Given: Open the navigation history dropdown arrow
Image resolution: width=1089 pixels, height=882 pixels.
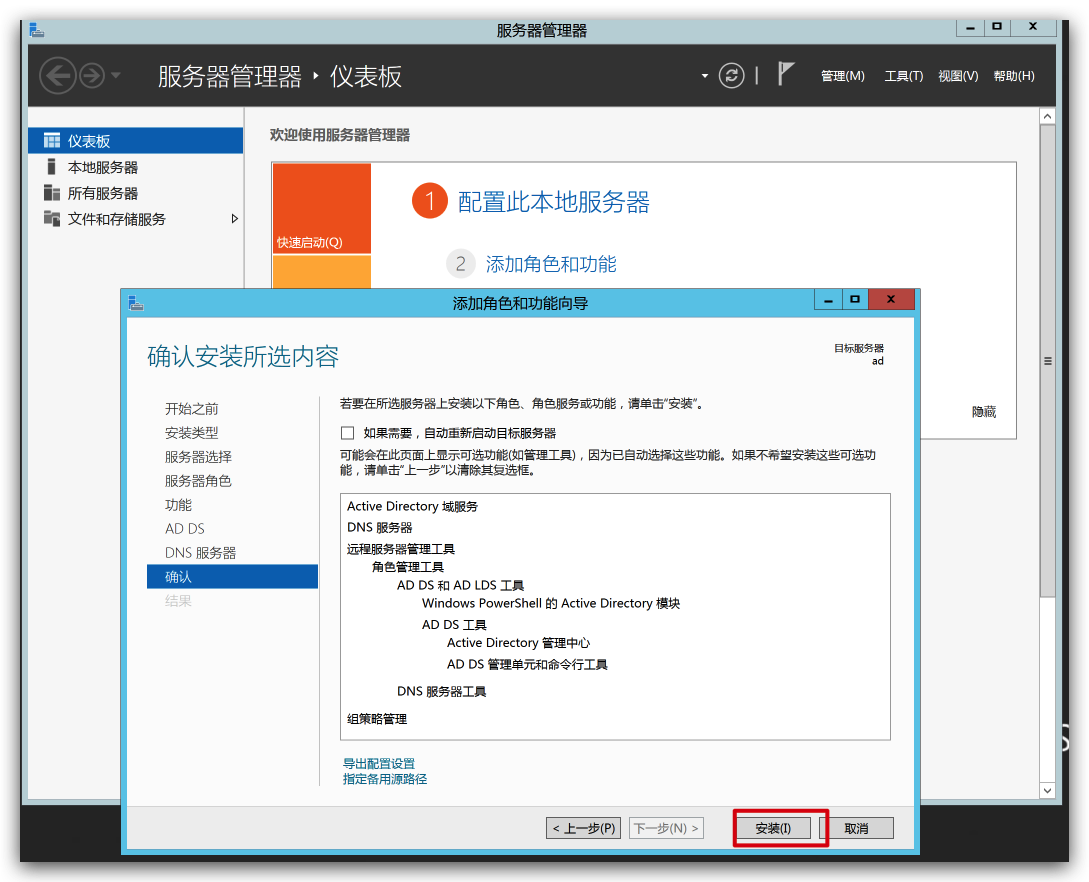Looking at the screenshot, I should [116, 76].
